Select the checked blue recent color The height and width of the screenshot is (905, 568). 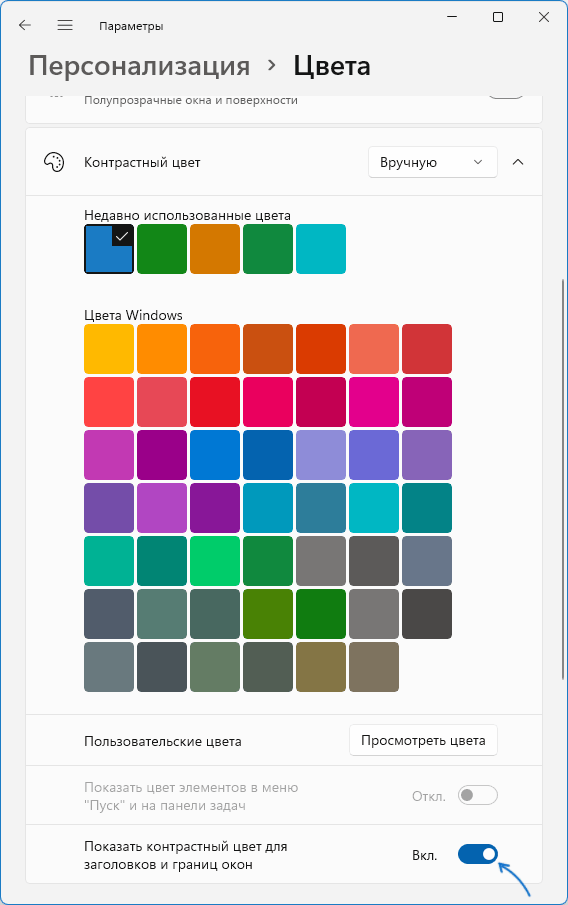click(x=109, y=249)
